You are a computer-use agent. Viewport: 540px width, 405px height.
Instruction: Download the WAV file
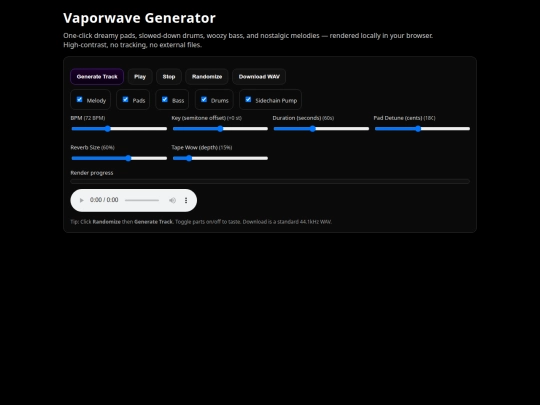point(259,76)
